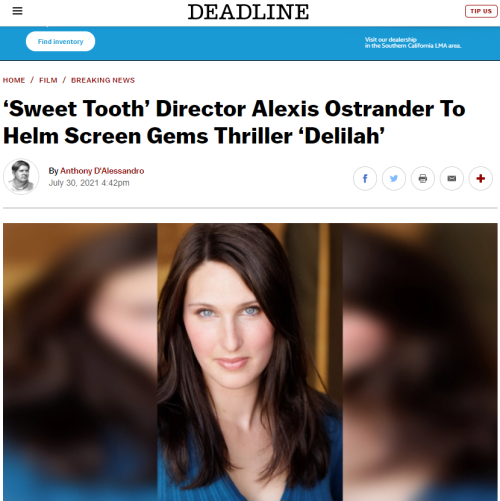Click the 'By' label before the author name
Screen dimensions: 500x501
pyautogui.click(x=53, y=171)
